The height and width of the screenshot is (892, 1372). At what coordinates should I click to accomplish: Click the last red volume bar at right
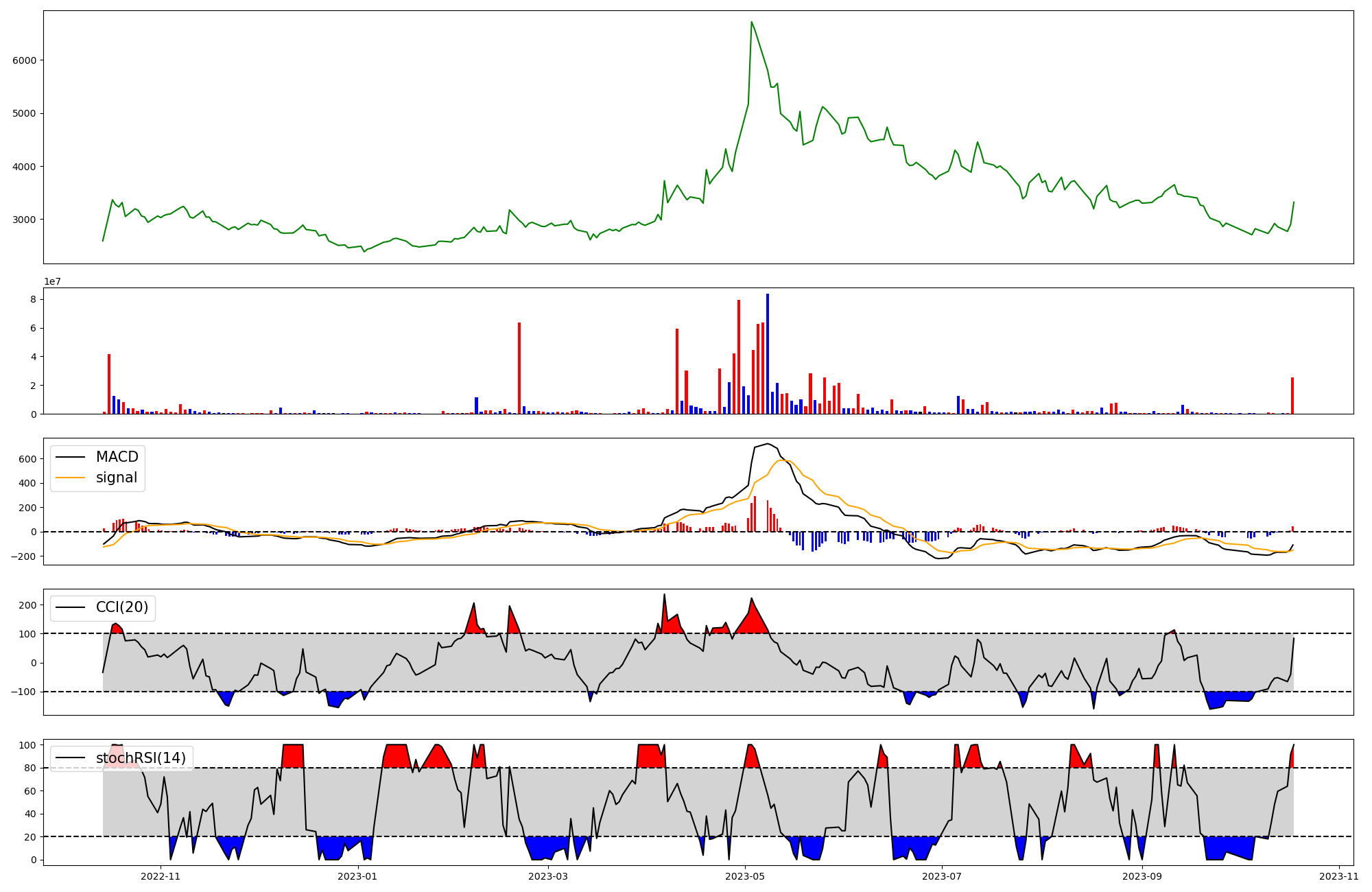1292,396
